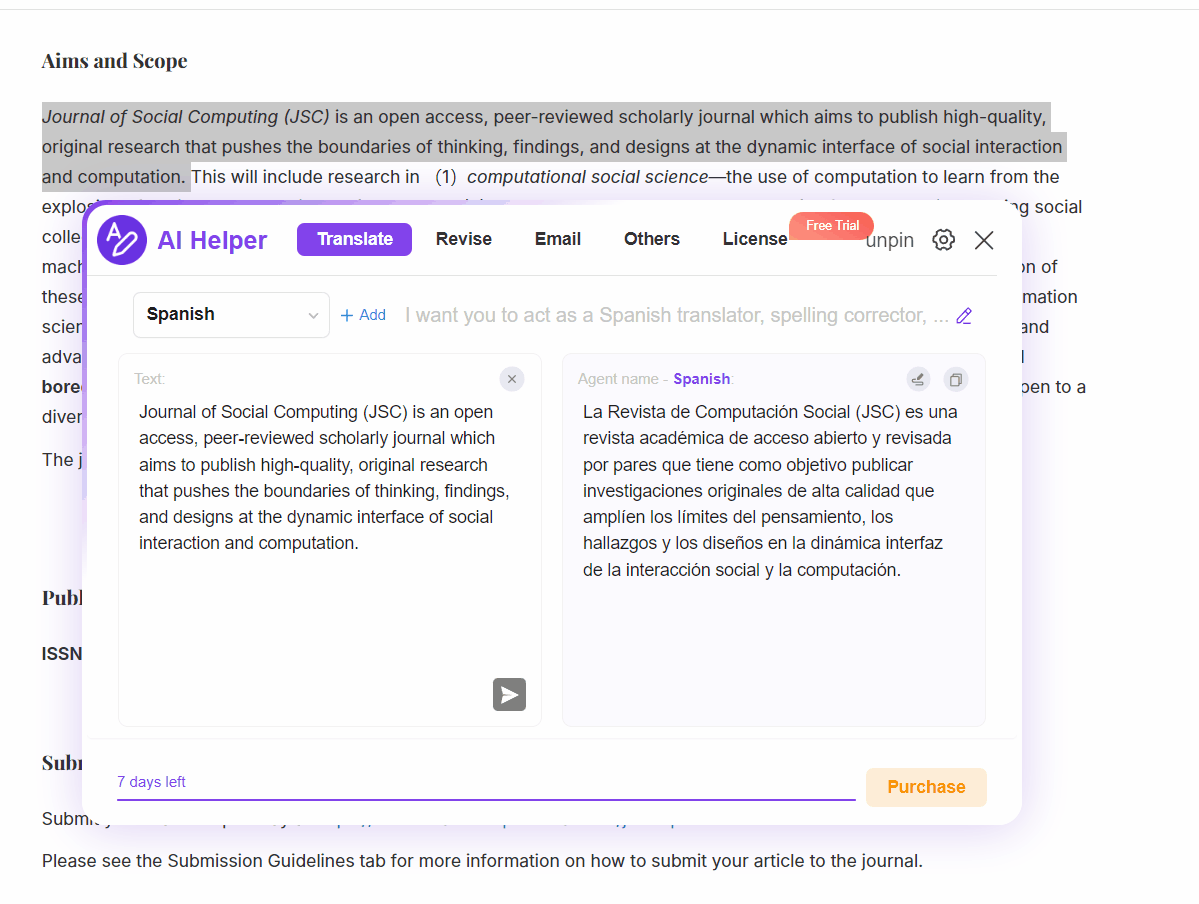This screenshot has height=904, width=1199.
Task: Click the Purchase button
Action: pyautogui.click(x=926, y=787)
